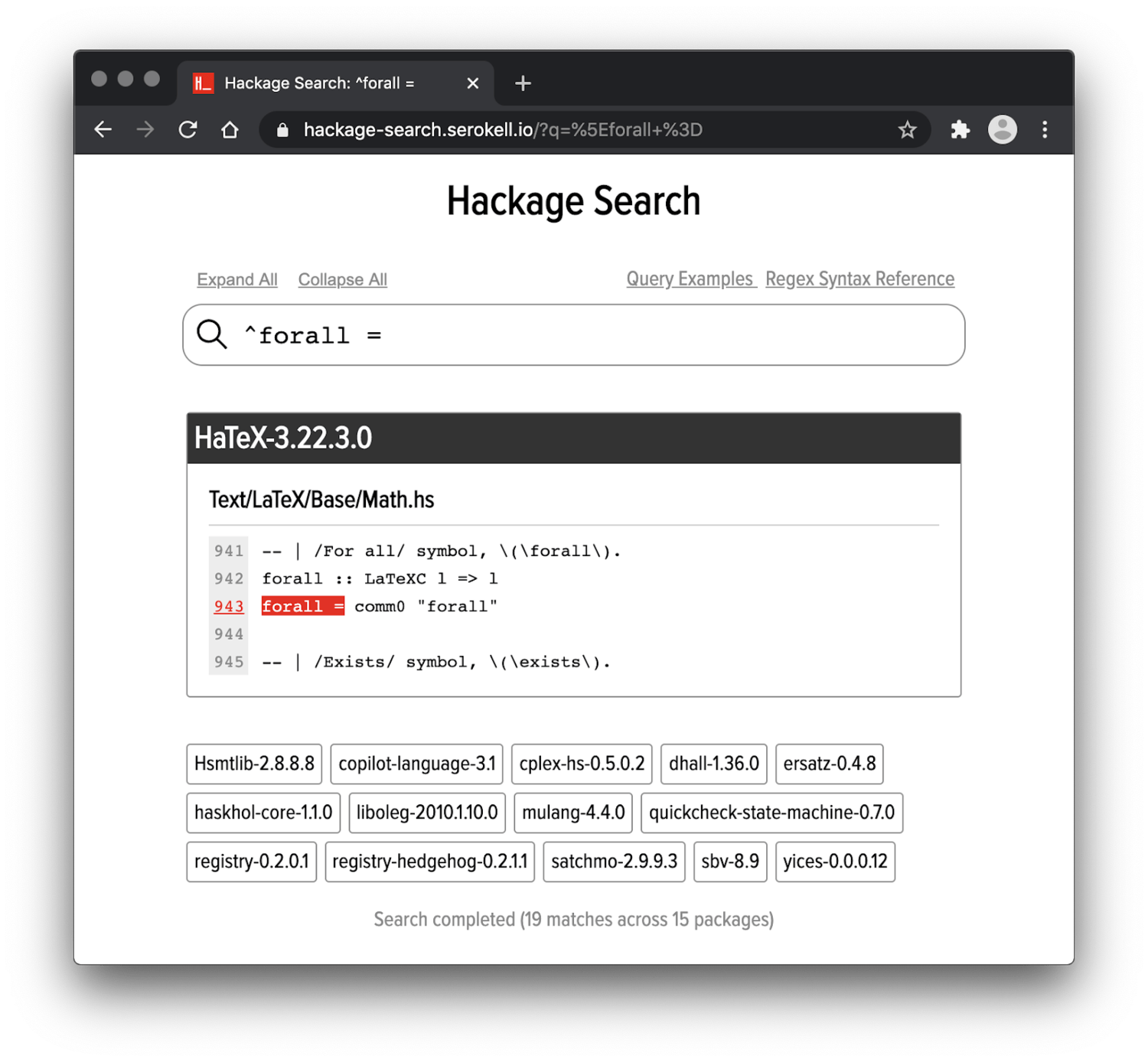Open the user profile avatar

(x=1003, y=130)
